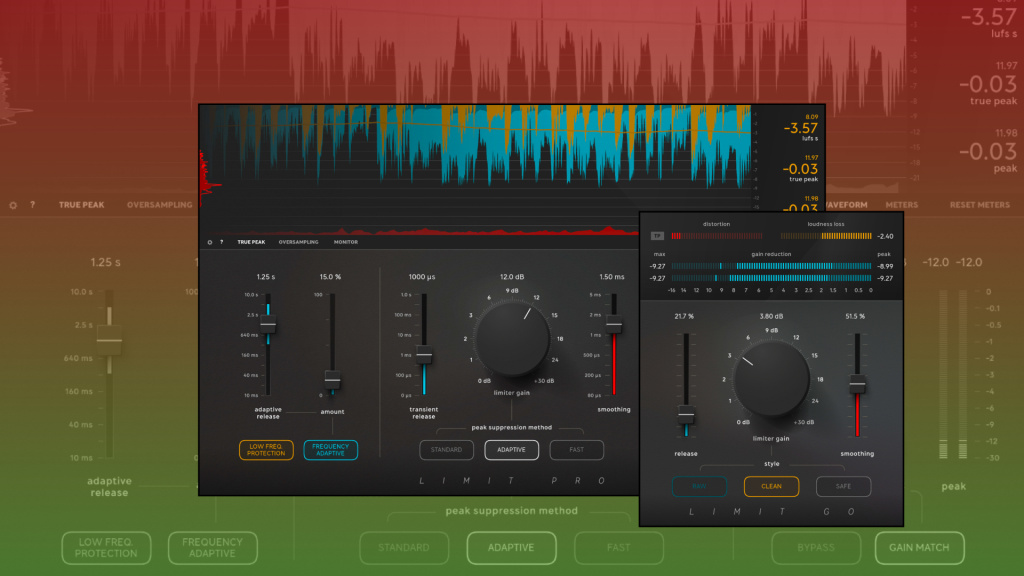Click BYPASS button in background window
The width and height of the screenshot is (1024, 576).
[816, 547]
